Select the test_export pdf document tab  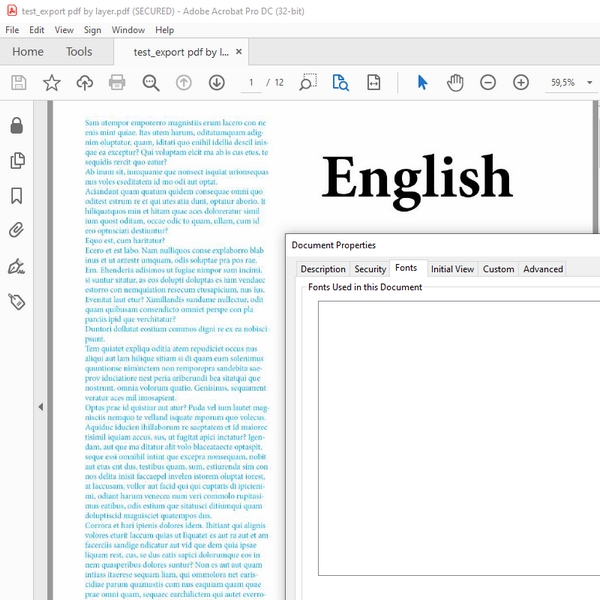(x=181, y=52)
